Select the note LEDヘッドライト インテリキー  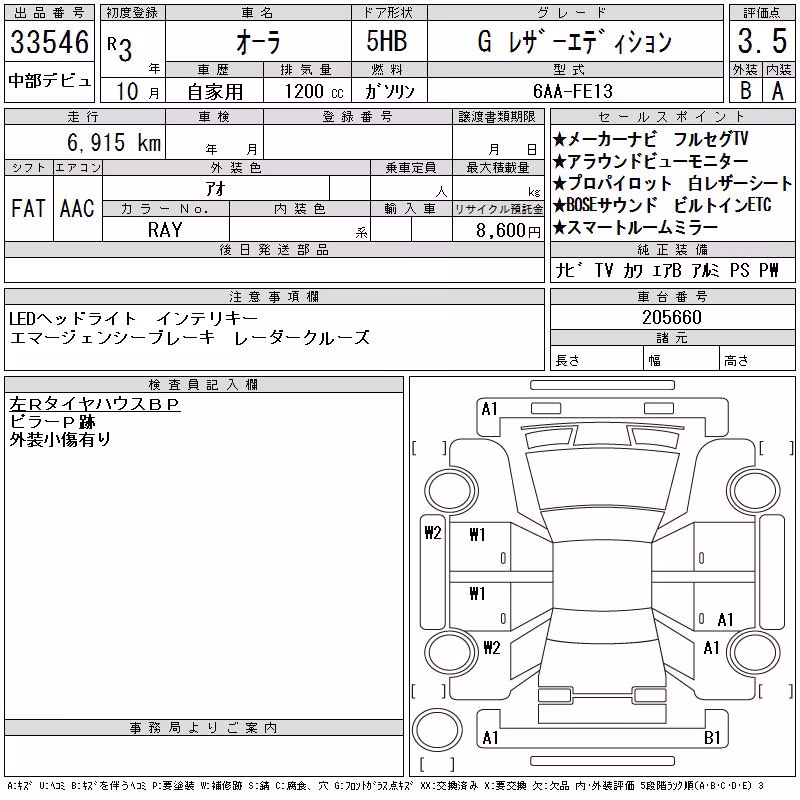pos(134,319)
